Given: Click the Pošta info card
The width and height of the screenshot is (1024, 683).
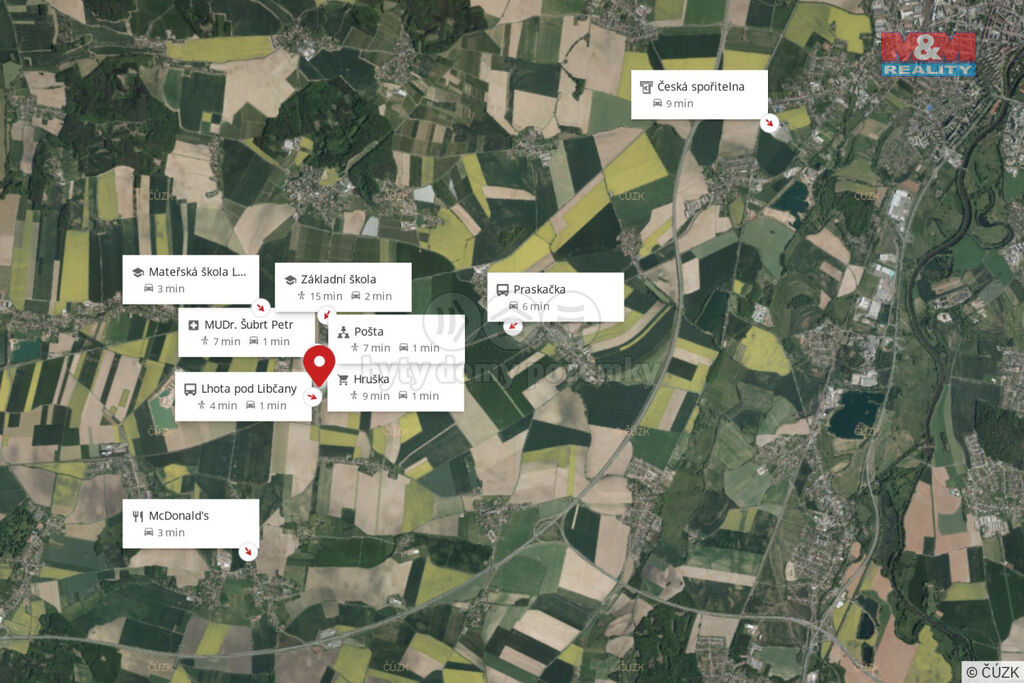Looking at the screenshot, I should pos(396,339).
